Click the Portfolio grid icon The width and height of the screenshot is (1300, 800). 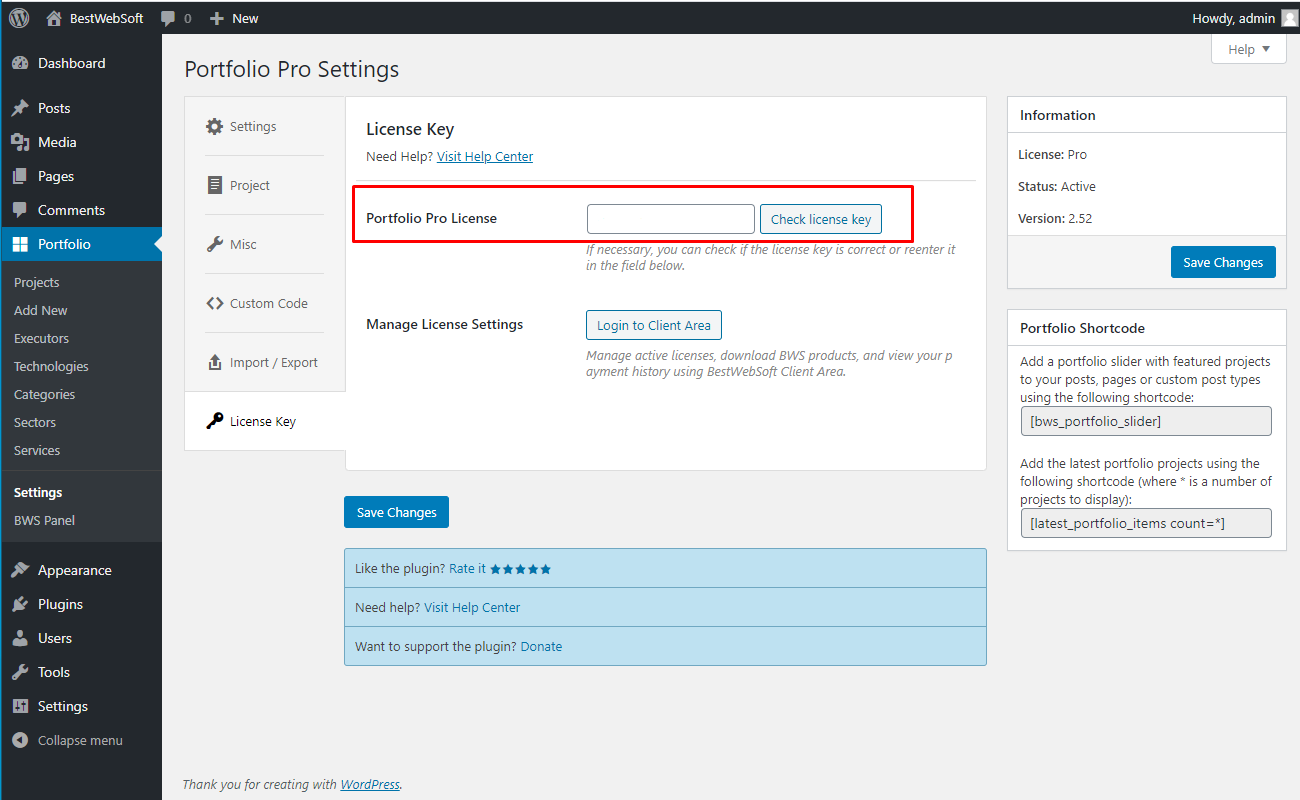20,244
